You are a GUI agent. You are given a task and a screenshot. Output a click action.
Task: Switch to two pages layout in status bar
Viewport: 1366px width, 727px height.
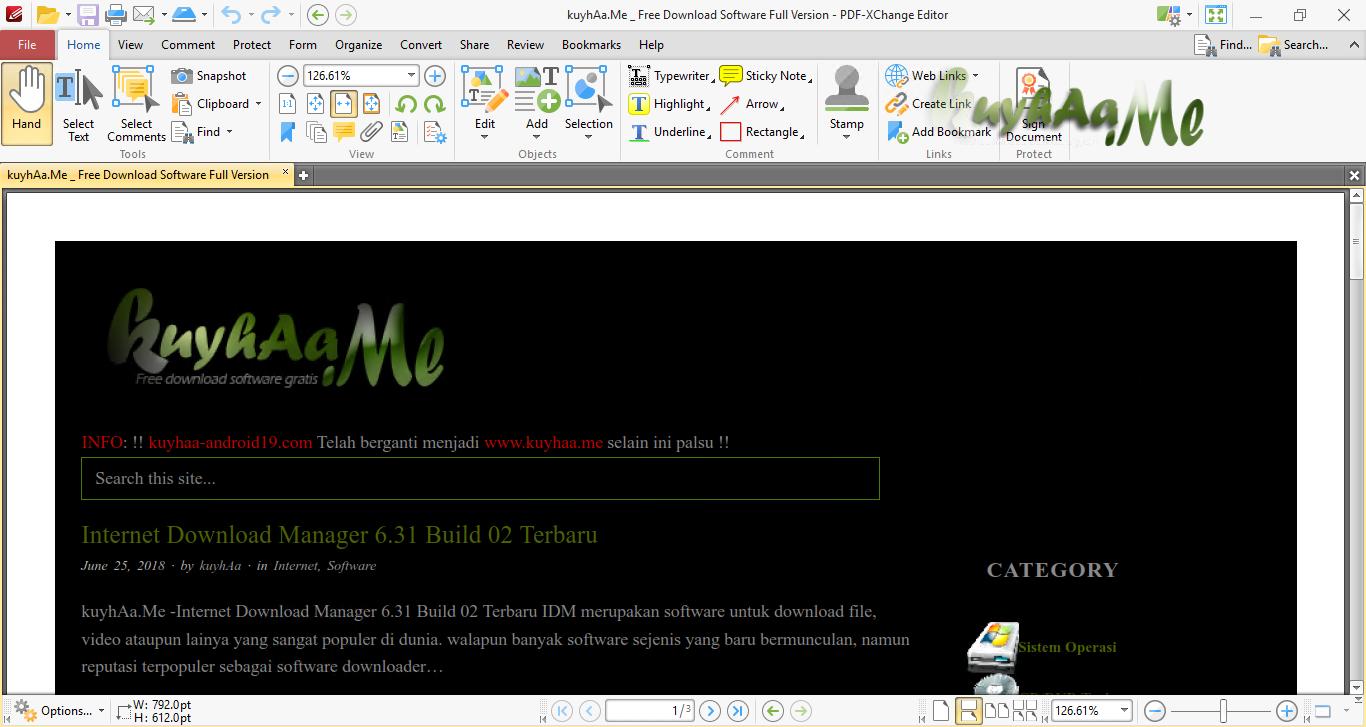(x=997, y=711)
